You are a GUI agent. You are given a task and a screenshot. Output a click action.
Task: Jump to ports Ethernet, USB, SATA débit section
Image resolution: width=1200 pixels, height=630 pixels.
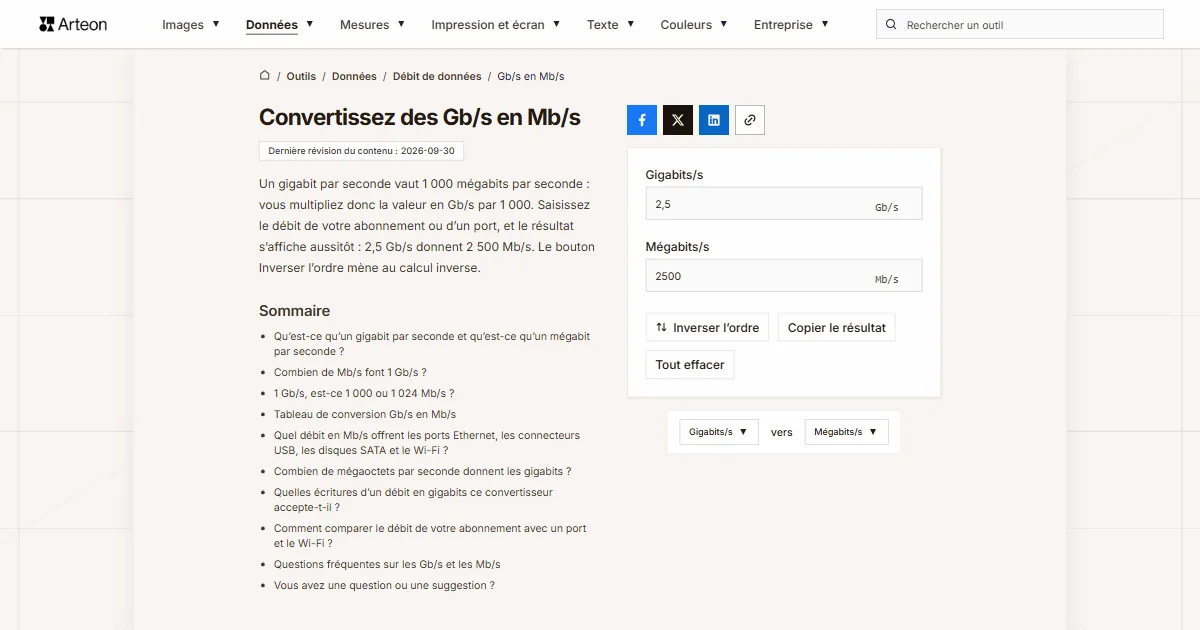tap(427, 443)
